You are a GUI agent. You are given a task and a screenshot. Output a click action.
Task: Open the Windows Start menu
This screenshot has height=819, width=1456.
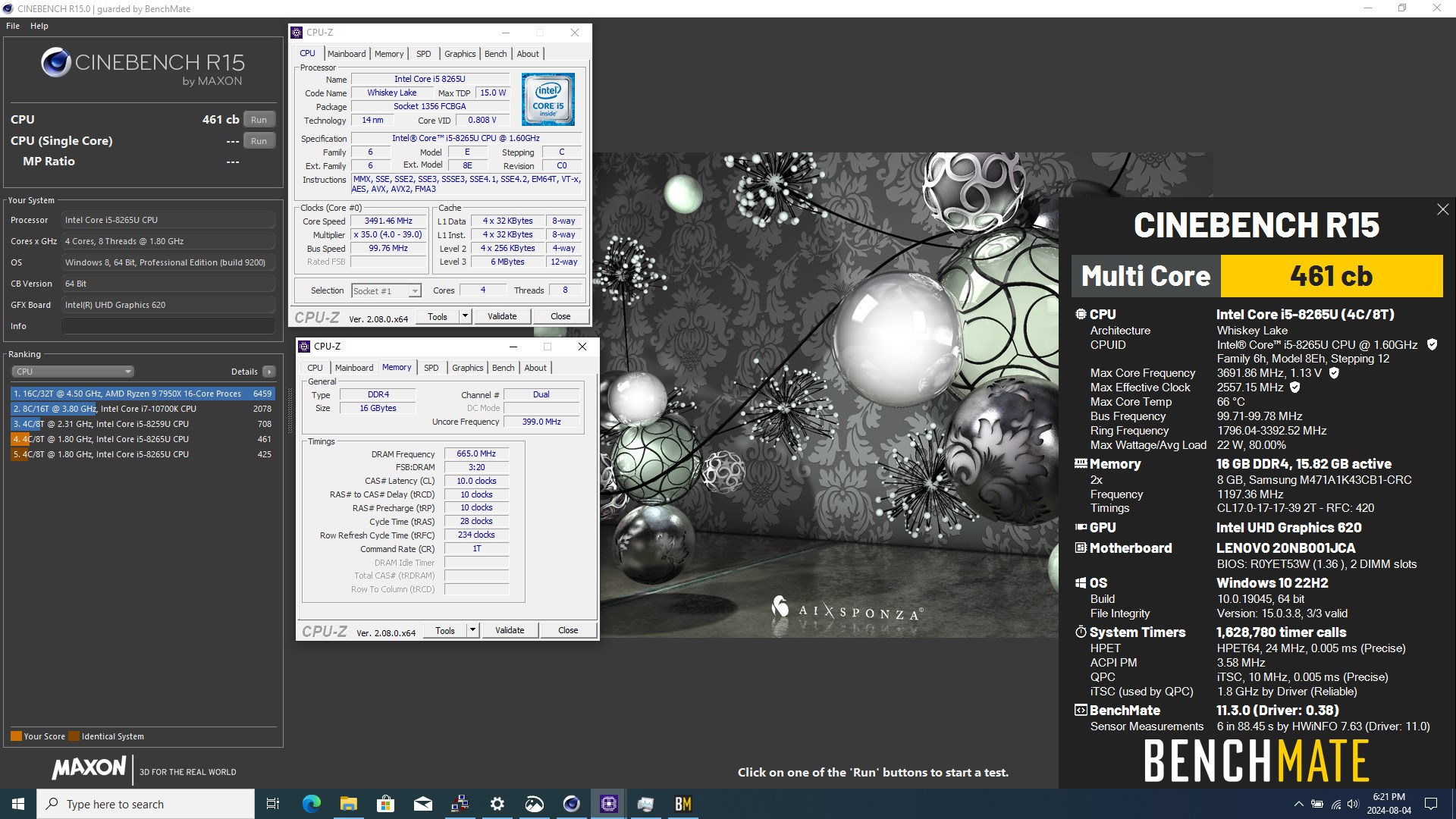(18, 804)
